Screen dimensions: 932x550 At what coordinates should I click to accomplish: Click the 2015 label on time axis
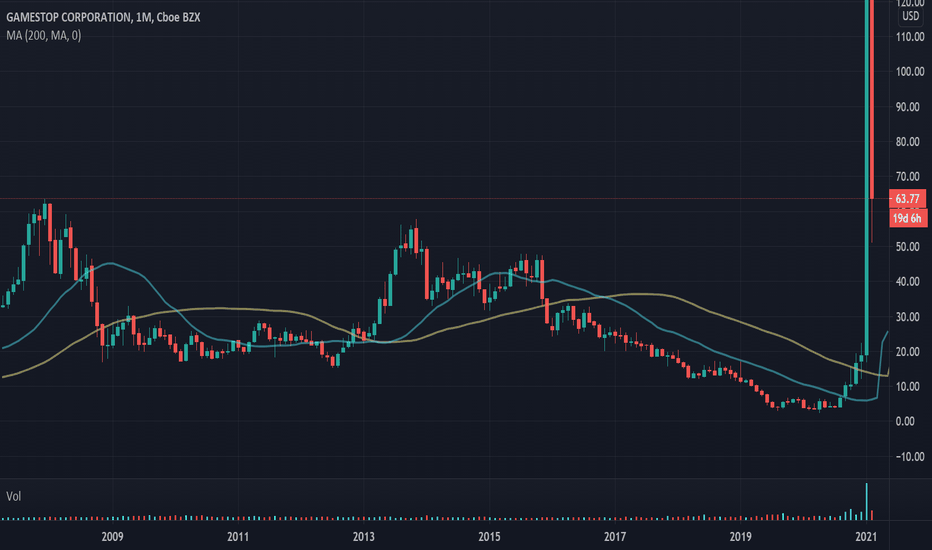click(489, 536)
